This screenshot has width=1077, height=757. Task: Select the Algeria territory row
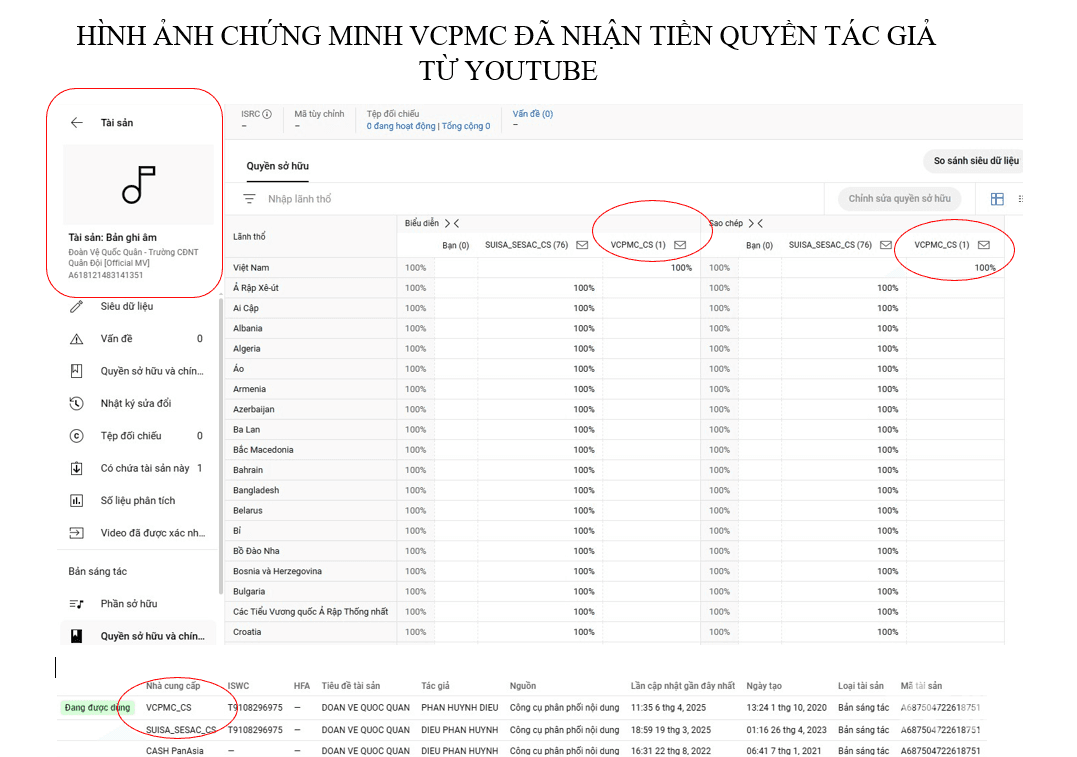pos(615,349)
